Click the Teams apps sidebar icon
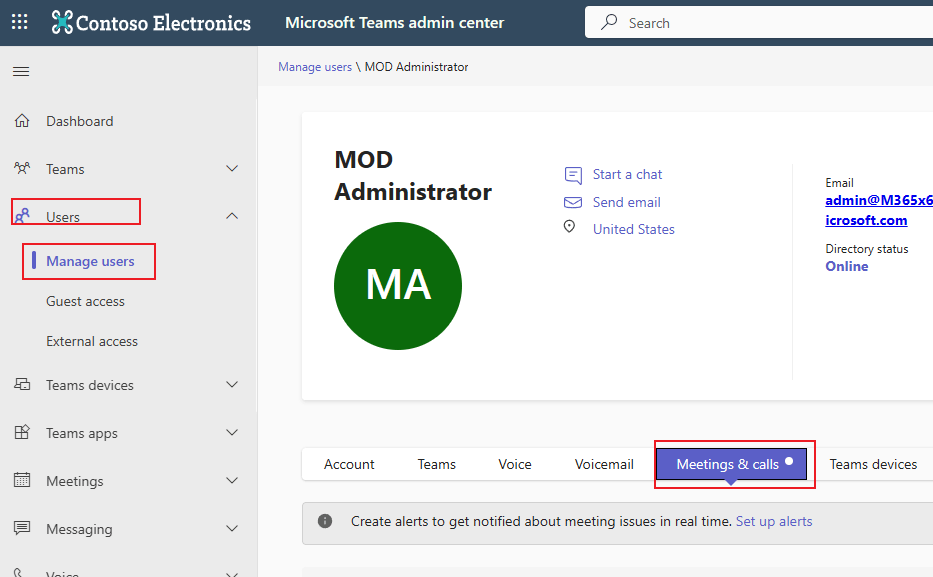The image size is (933, 577). coord(22,433)
